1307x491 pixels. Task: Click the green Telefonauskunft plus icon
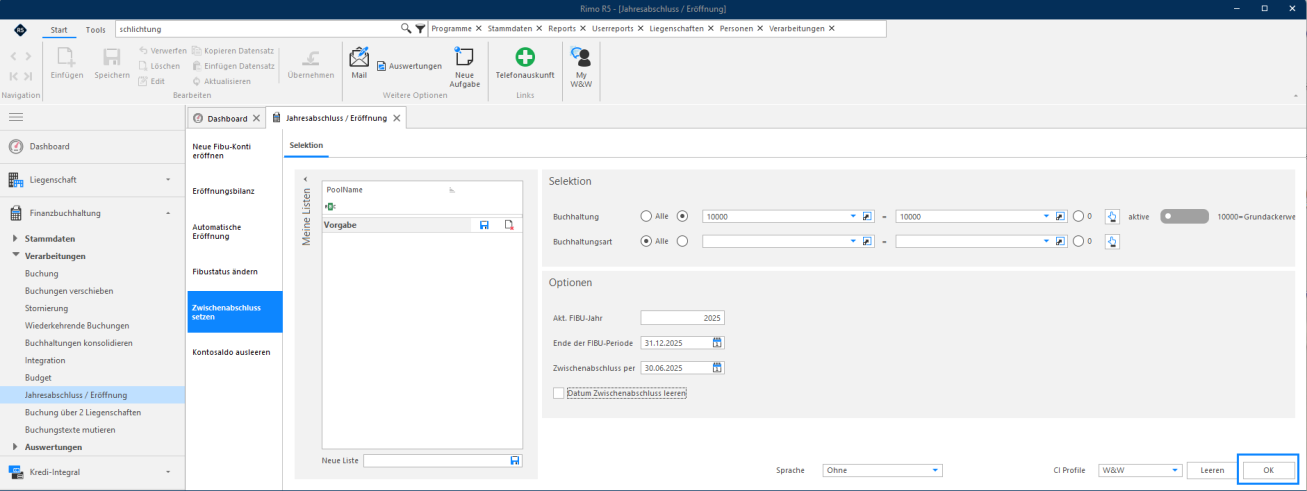tap(525, 57)
